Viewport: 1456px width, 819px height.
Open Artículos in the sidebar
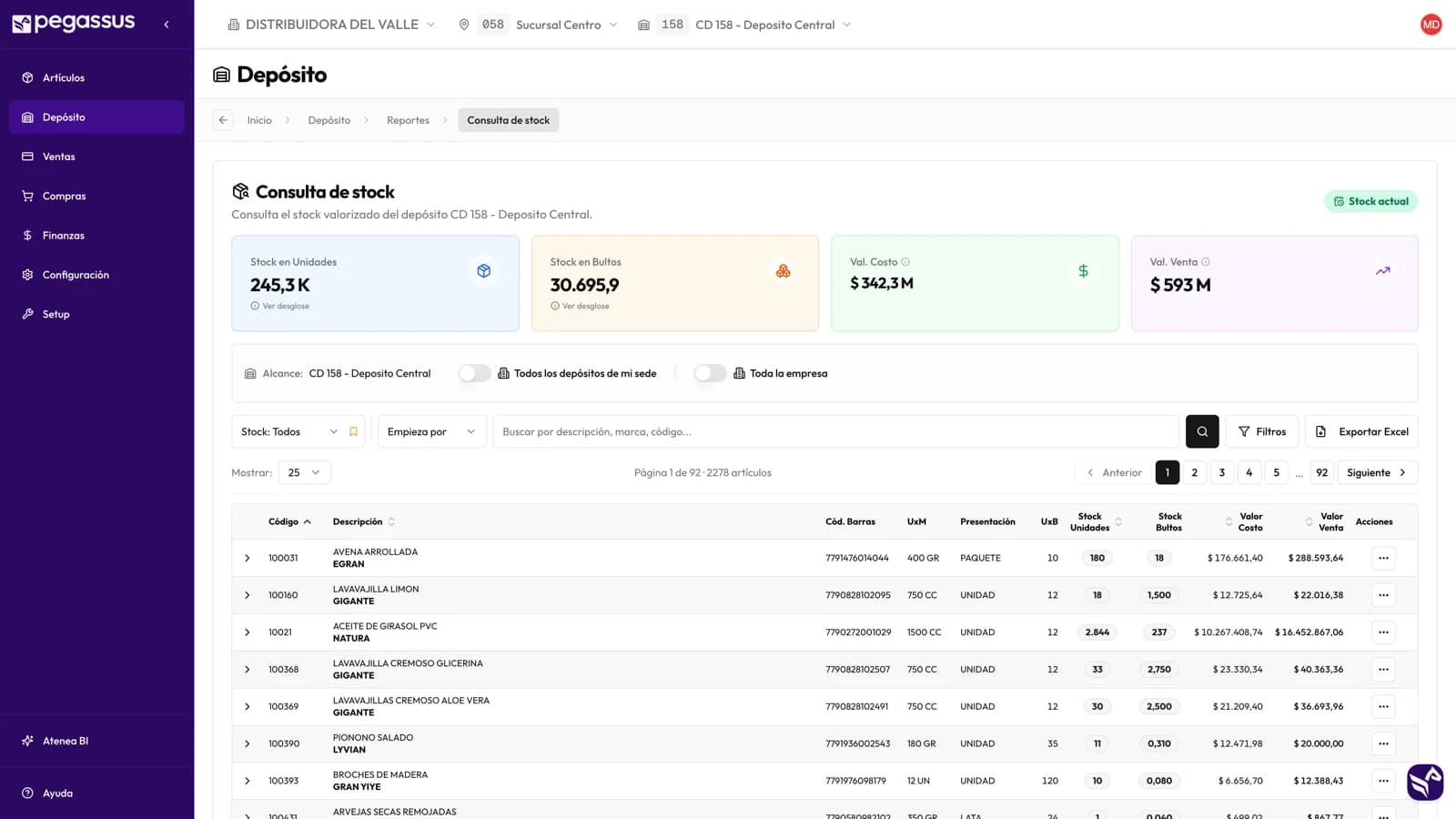pos(96,77)
